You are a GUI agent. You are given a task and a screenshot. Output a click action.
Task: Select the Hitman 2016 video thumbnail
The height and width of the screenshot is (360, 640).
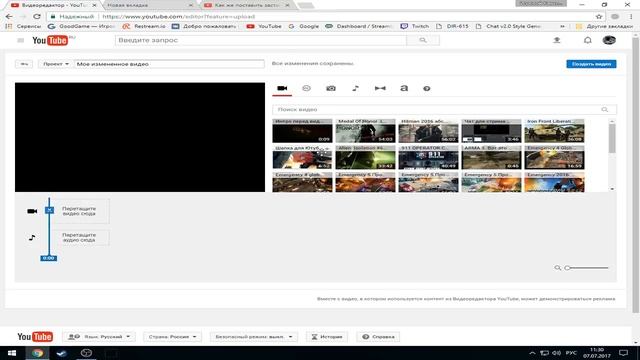[428, 131]
